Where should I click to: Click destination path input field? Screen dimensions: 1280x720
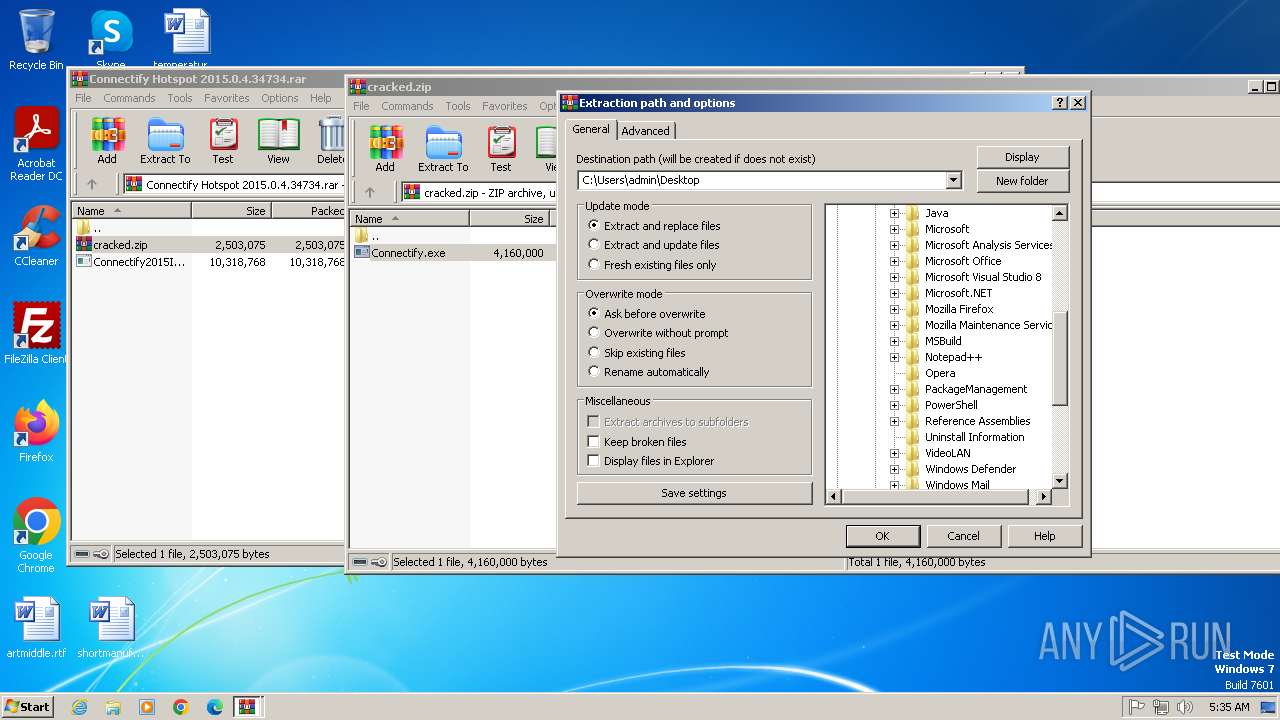tap(761, 180)
